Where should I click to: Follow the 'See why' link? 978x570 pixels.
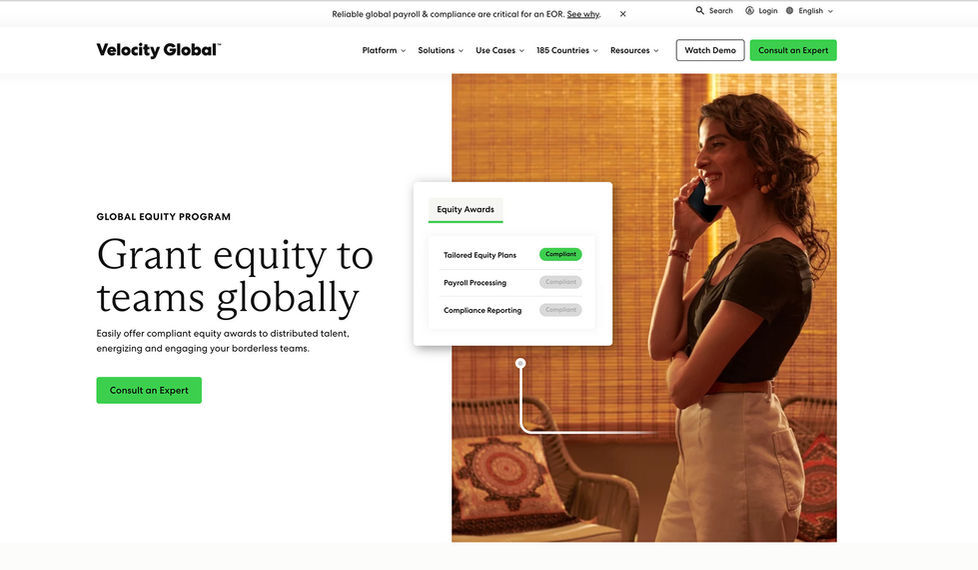(583, 14)
